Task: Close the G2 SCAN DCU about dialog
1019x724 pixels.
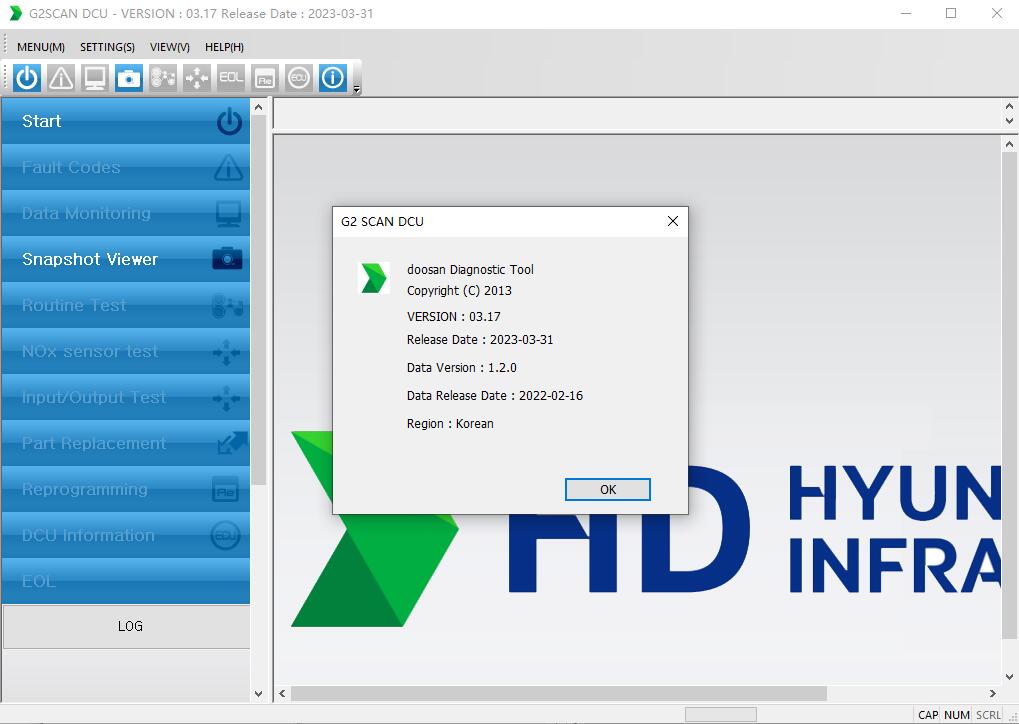Action: tap(673, 221)
